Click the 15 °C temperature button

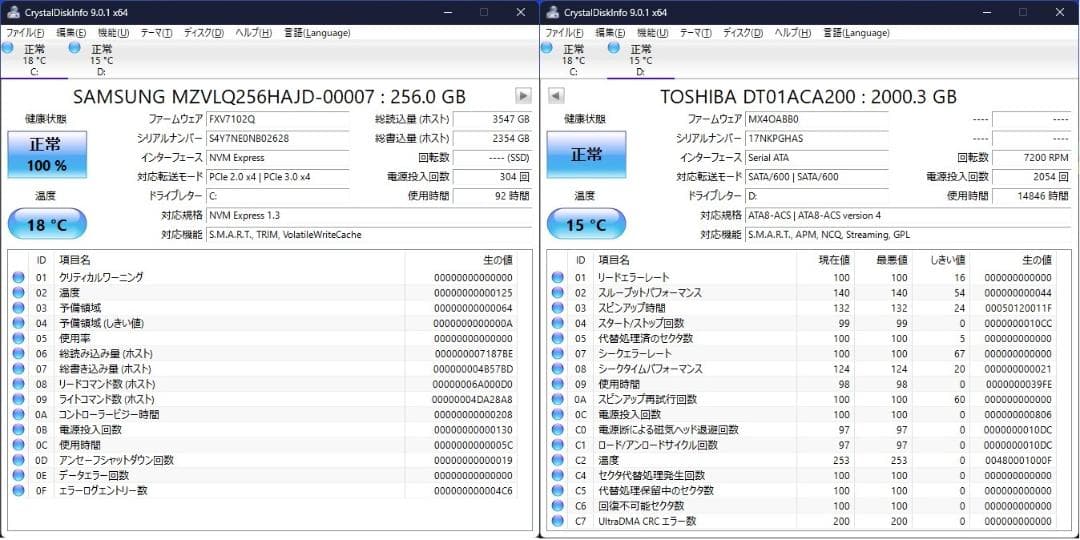coord(586,225)
